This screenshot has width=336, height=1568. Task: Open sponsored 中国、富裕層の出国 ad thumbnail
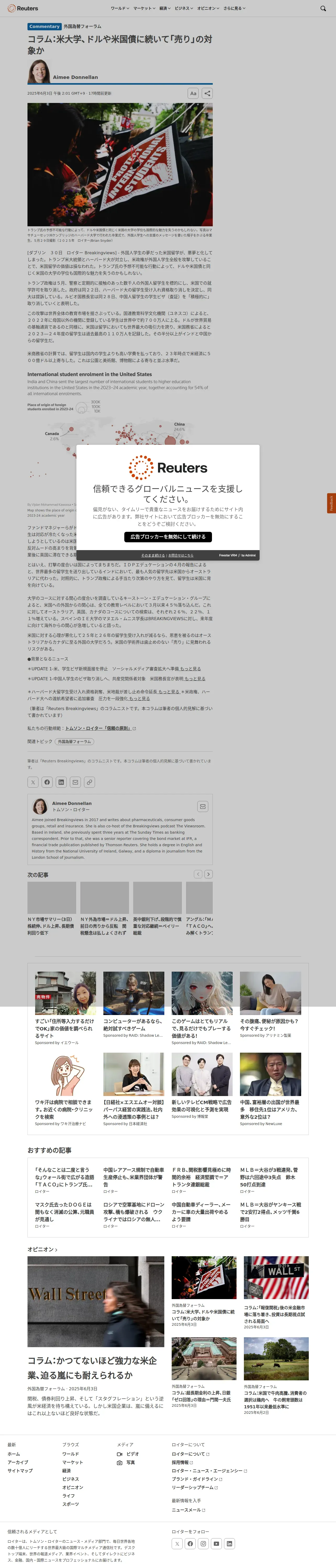point(270,1074)
